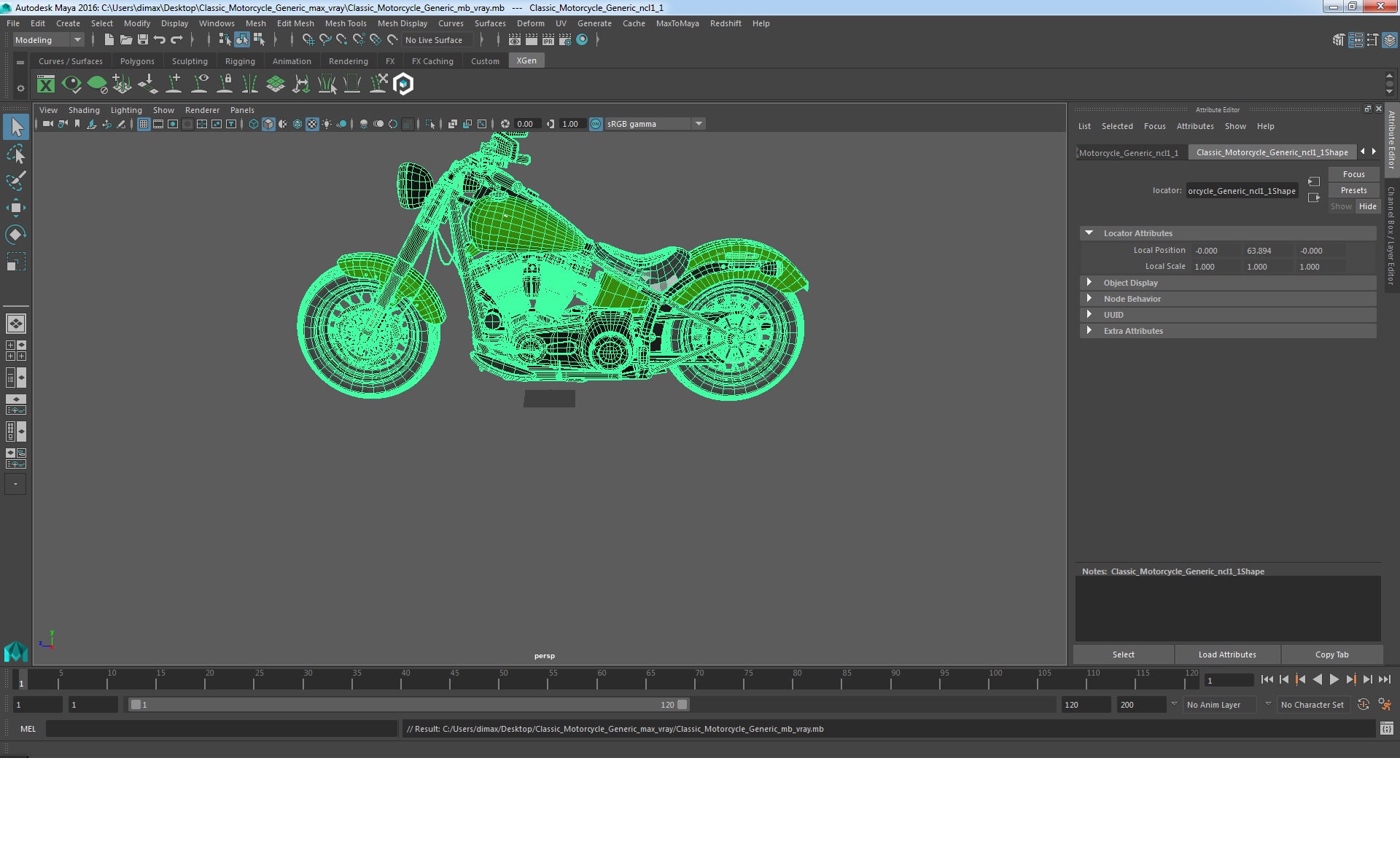Toggle wireframe shading in viewport
Screen dimensions: 1400x844
[x=253, y=124]
